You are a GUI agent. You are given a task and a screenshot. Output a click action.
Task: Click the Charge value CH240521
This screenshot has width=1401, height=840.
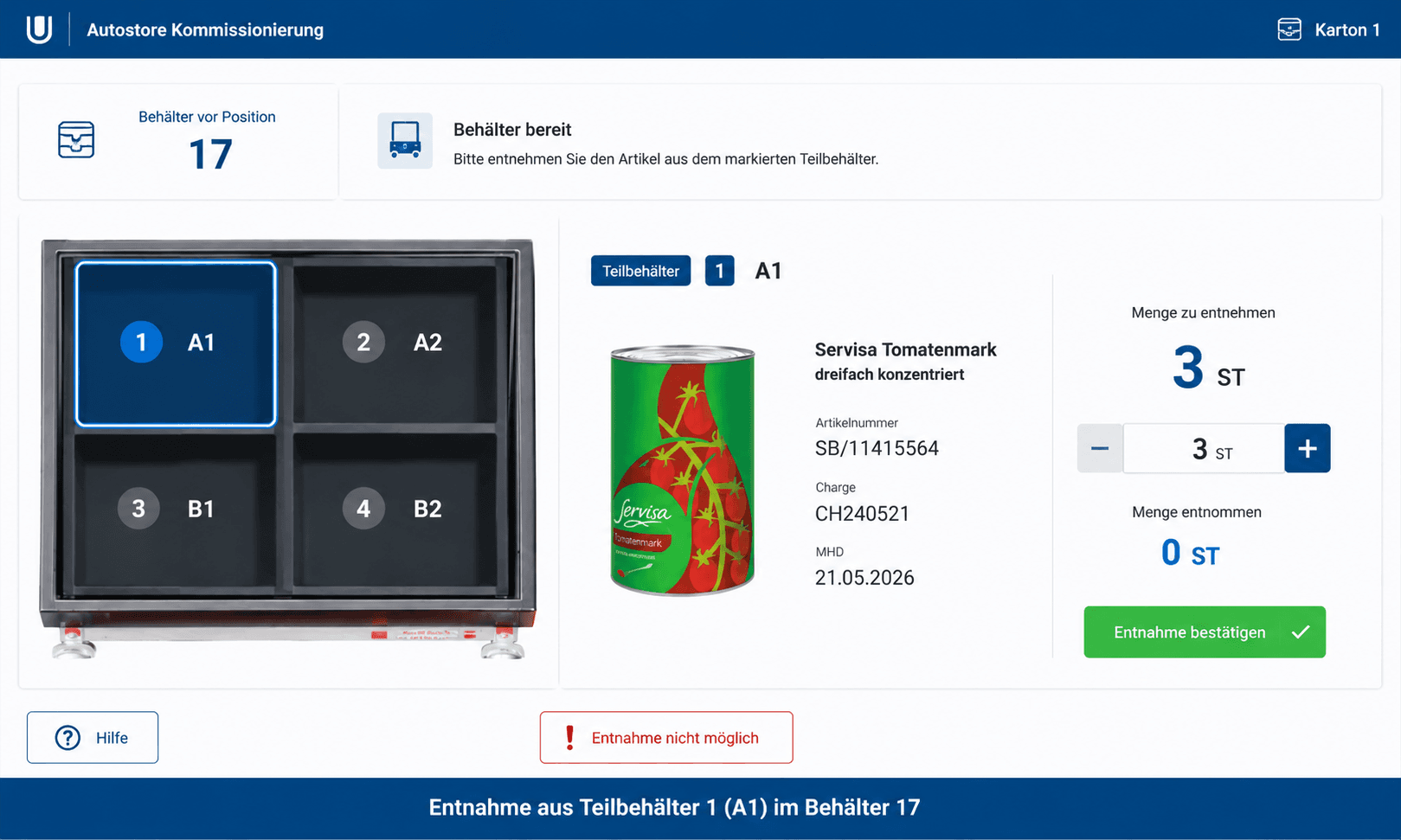coord(862,514)
